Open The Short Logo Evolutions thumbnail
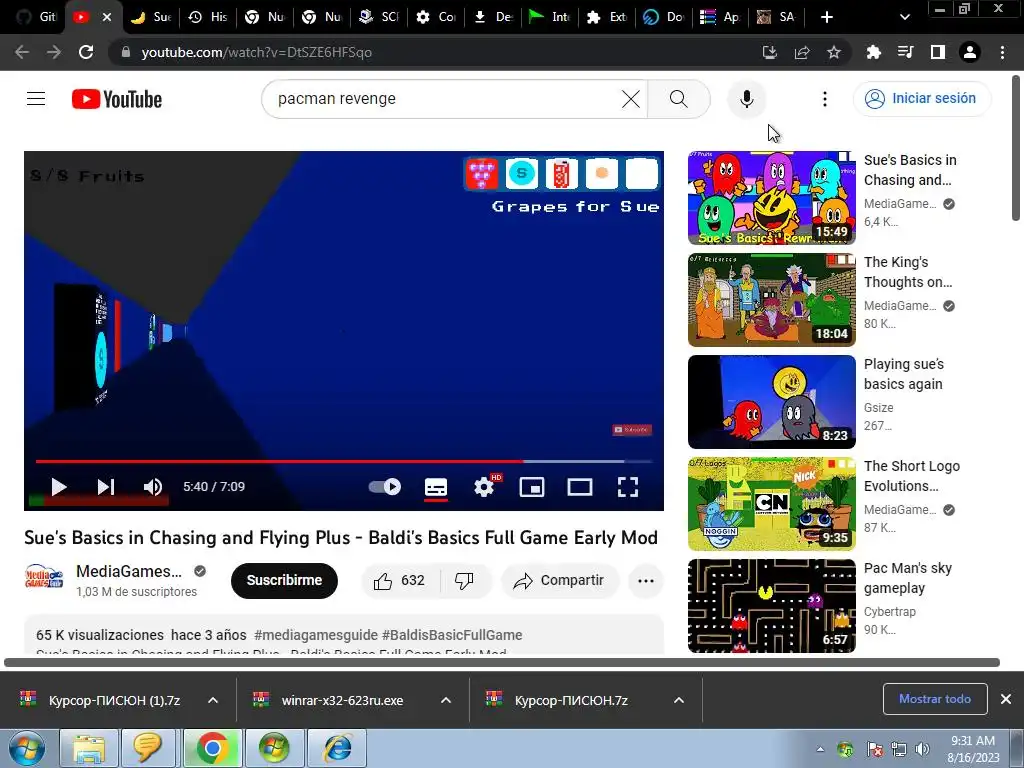Viewport: 1024px width, 768px height. click(x=771, y=504)
